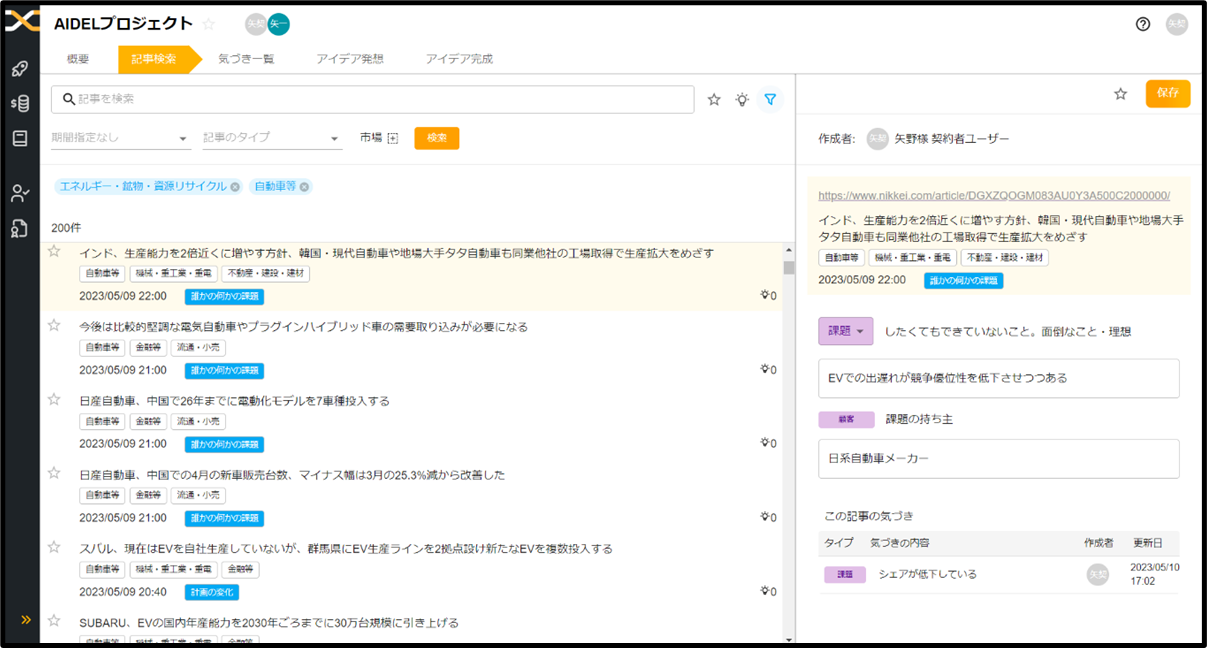The image size is (1207, 648).
Task: Expand the left sidebar with double chevron
Action: [26, 620]
